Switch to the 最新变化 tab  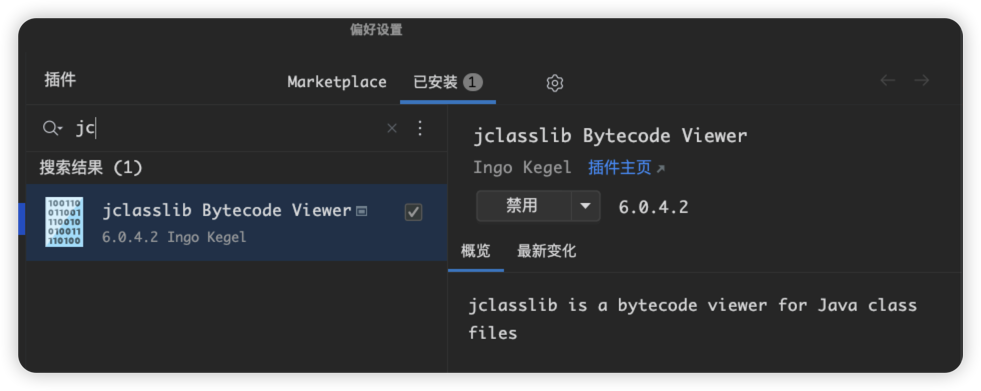[546, 251]
